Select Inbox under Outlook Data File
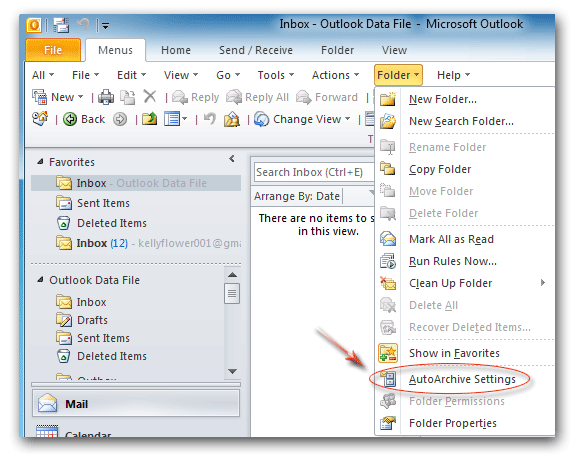Image resolution: width=574 pixels, height=460 pixels. 81,302
